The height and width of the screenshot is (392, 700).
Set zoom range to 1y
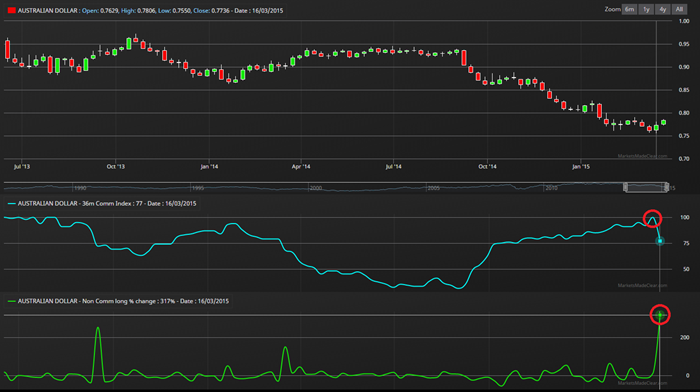(x=646, y=9)
